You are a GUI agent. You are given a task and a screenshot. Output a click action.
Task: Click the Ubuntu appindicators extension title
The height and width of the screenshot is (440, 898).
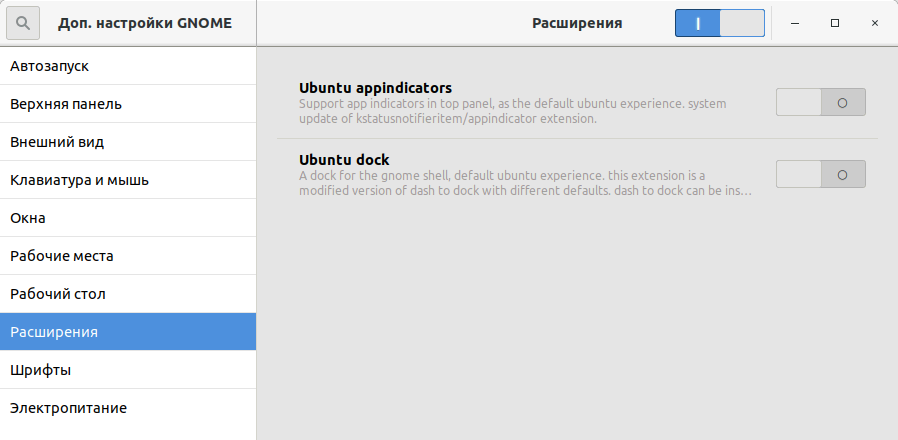tap(375, 88)
